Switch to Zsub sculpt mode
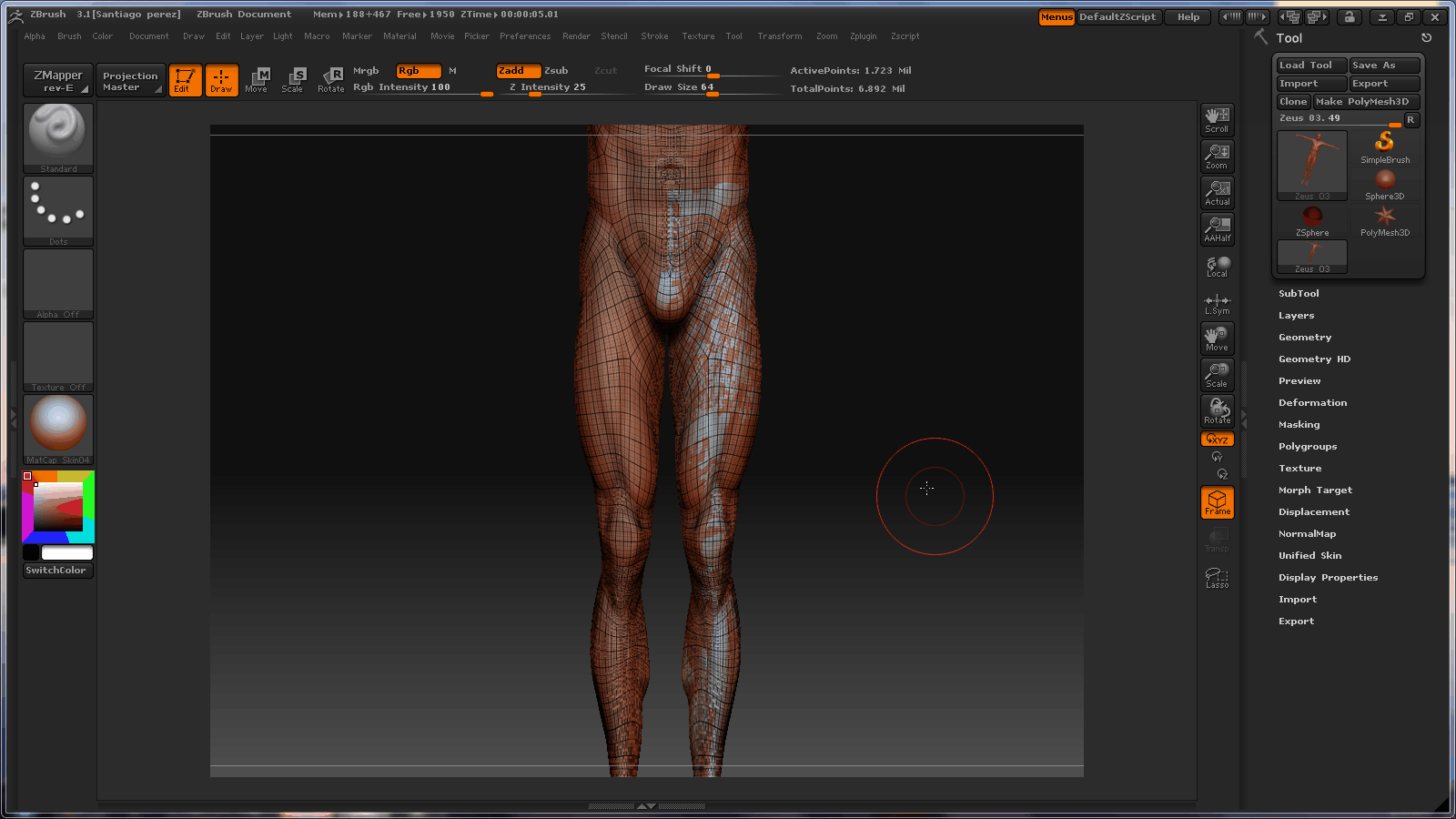The width and height of the screenshot is (1456, 819). coord(556,71)
